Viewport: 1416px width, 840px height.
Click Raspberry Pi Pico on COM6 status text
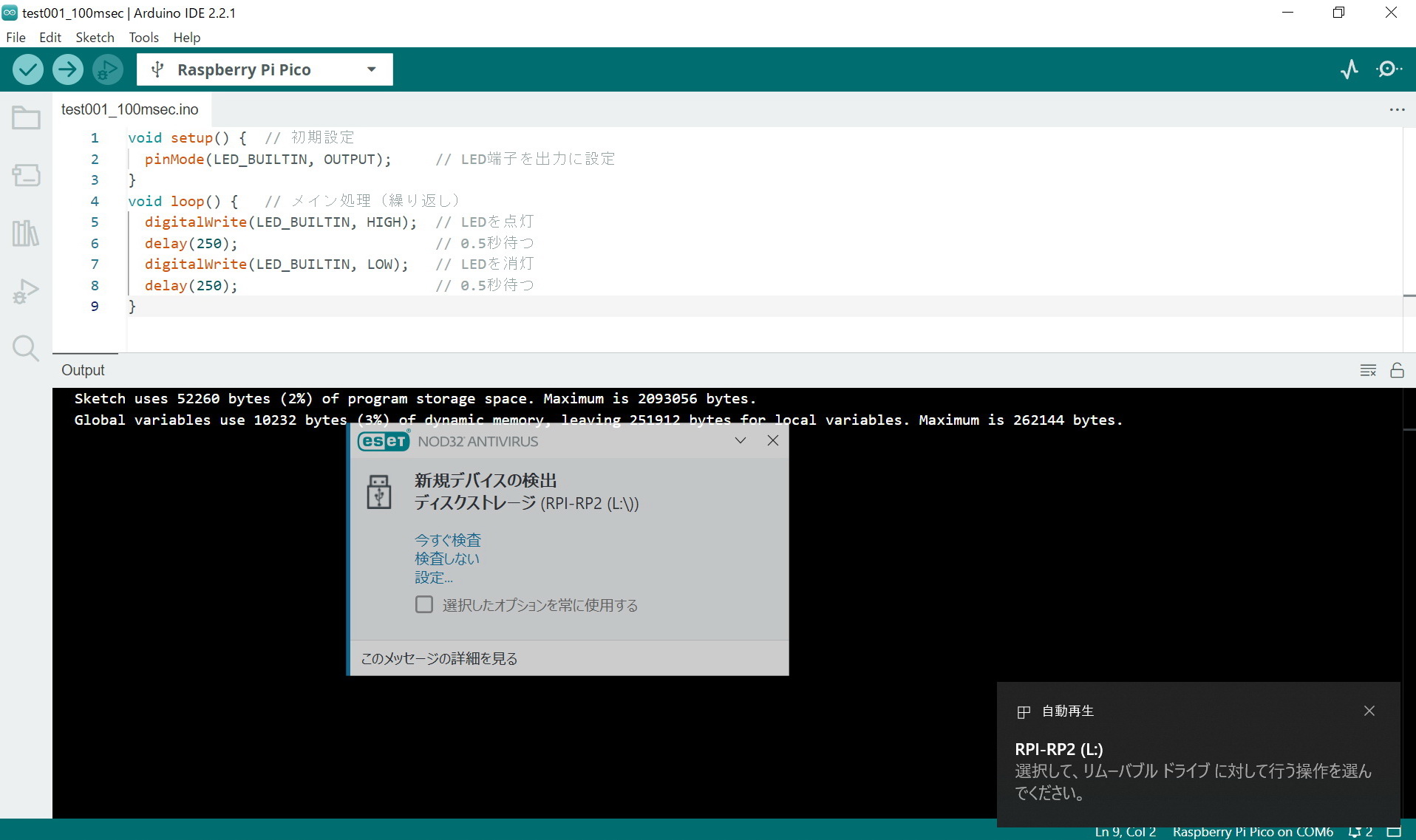tap(1253, 831)
